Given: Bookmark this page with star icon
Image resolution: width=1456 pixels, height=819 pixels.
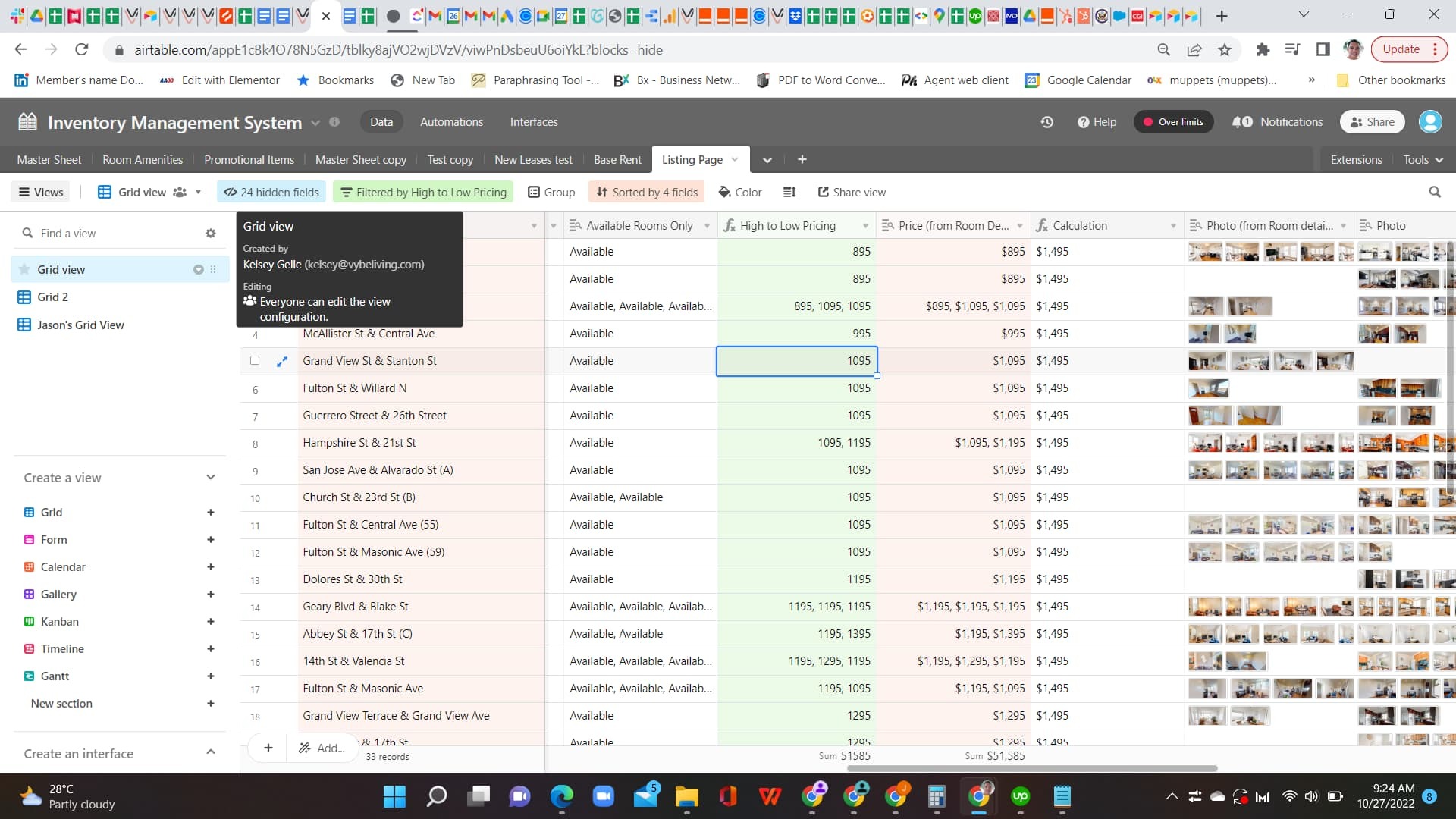Looking at the screenshot, I should (x=1224, y=50).
